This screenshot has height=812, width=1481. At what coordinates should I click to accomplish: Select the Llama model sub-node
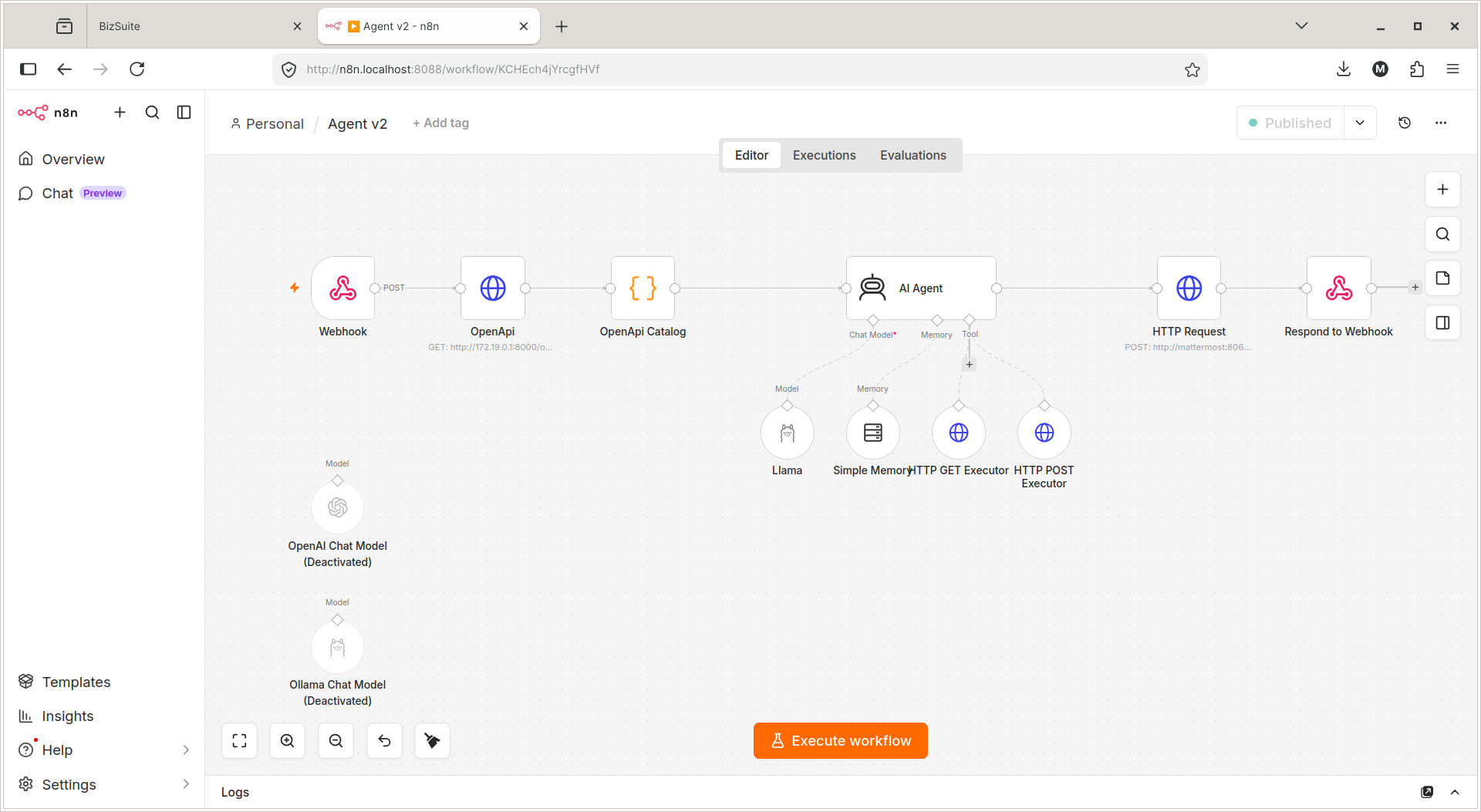click(x=787, y=433)
